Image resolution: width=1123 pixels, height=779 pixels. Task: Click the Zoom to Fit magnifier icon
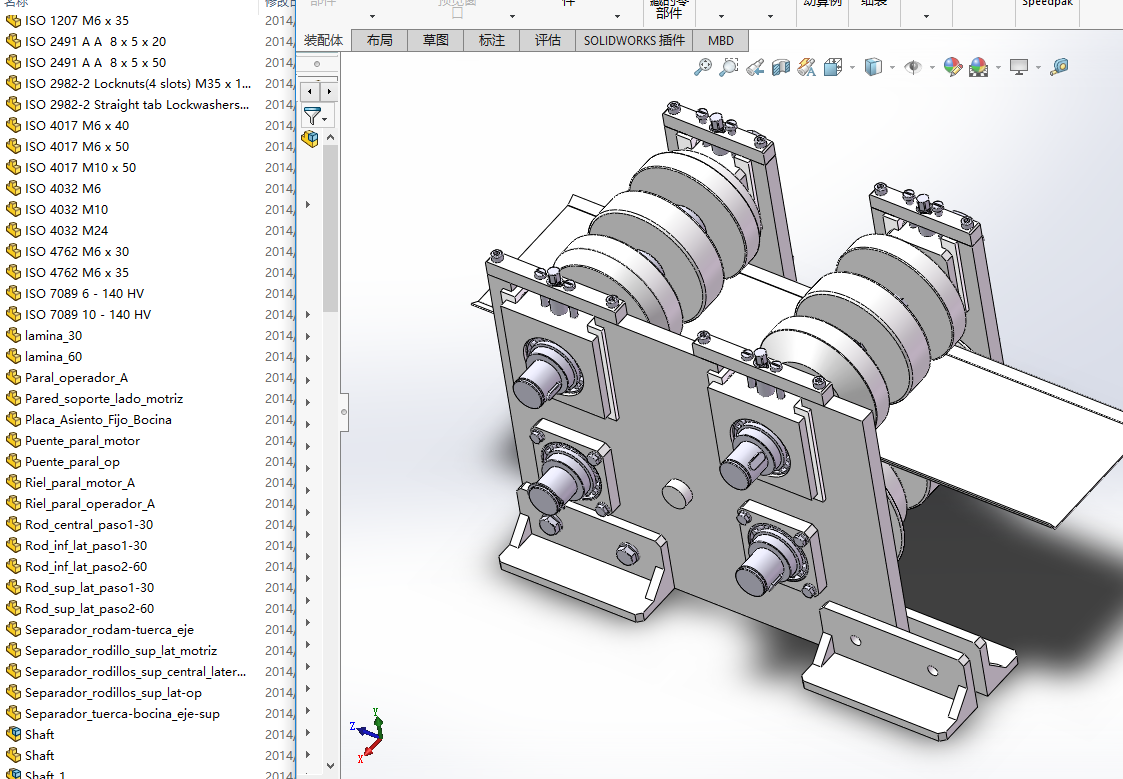pos(703,67)
